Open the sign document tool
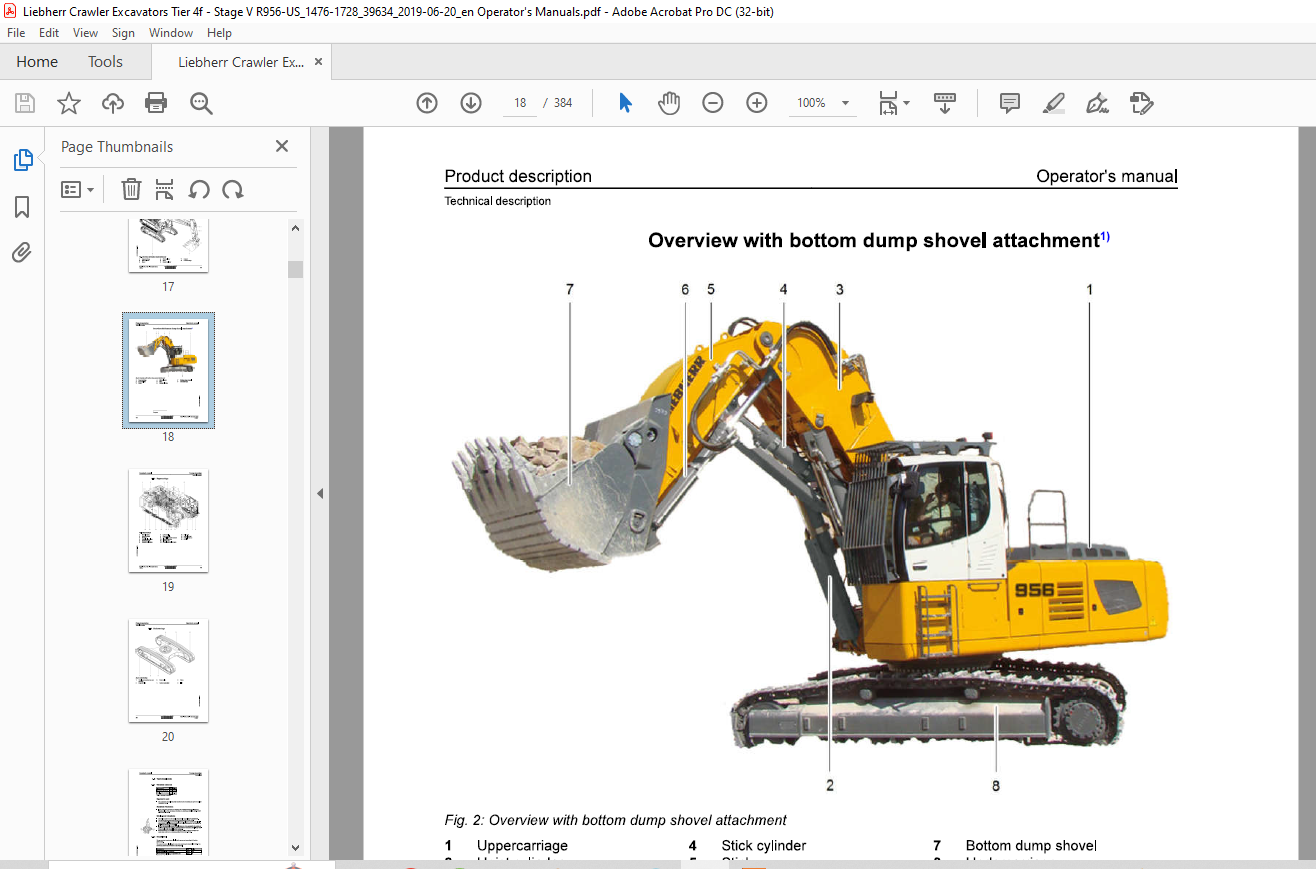The width and height of the screenshot is (1316, 869). click(1098, 103)
